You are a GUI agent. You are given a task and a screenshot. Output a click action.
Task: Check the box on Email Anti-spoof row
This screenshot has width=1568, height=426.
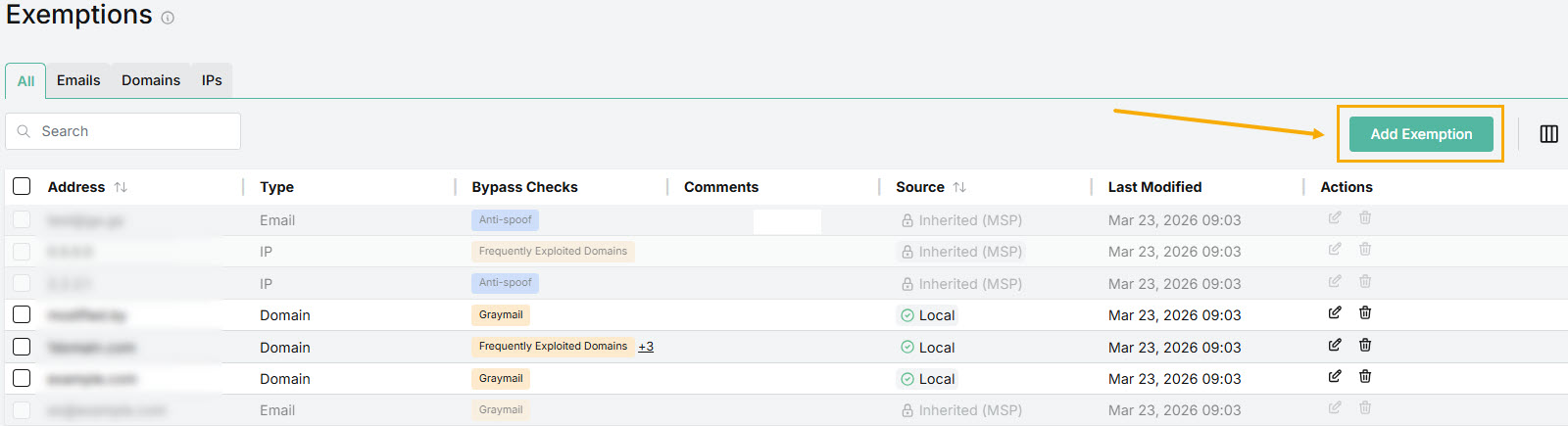[x=22, y=219]
